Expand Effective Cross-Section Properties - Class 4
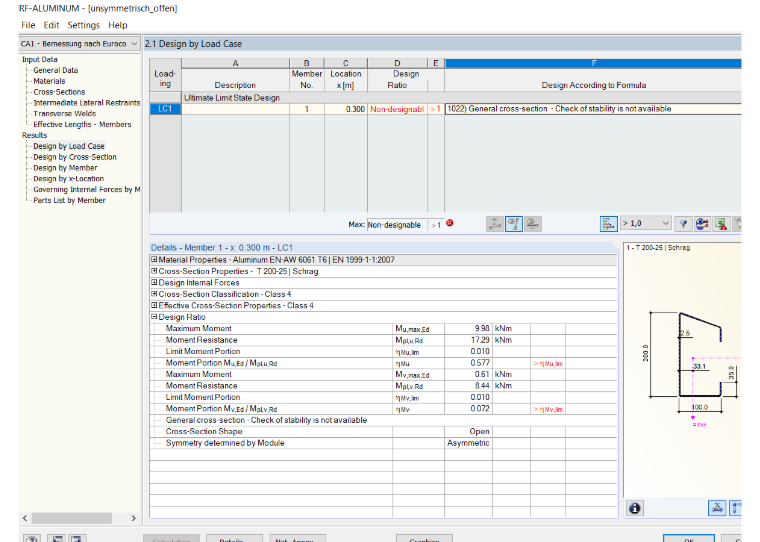 pyautogui.click(x=154, y=305)
